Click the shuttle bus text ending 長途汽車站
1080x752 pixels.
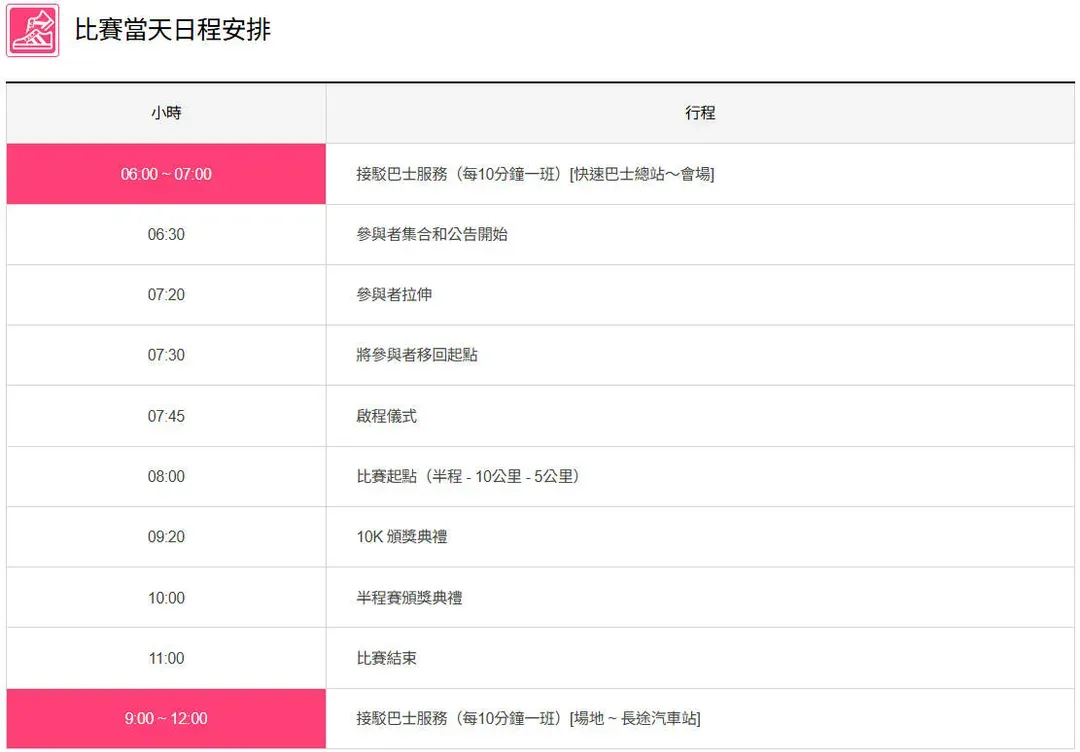tap(528, 718)
